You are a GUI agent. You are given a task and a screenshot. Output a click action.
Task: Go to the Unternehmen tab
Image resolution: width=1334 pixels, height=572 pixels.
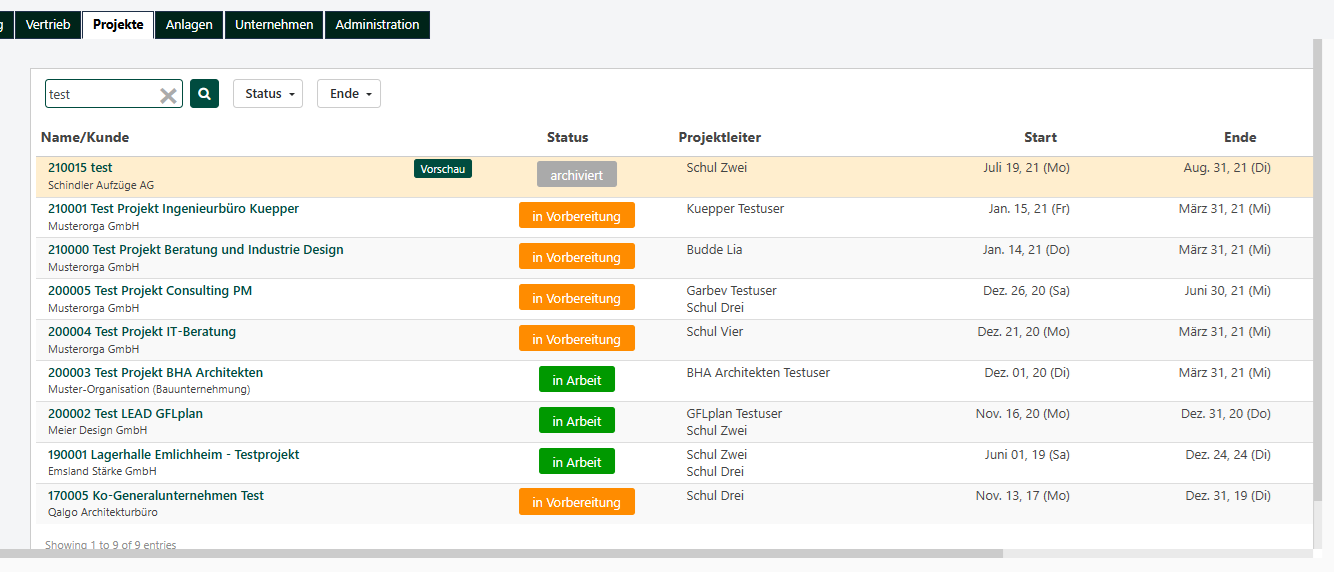coord(274,25)
